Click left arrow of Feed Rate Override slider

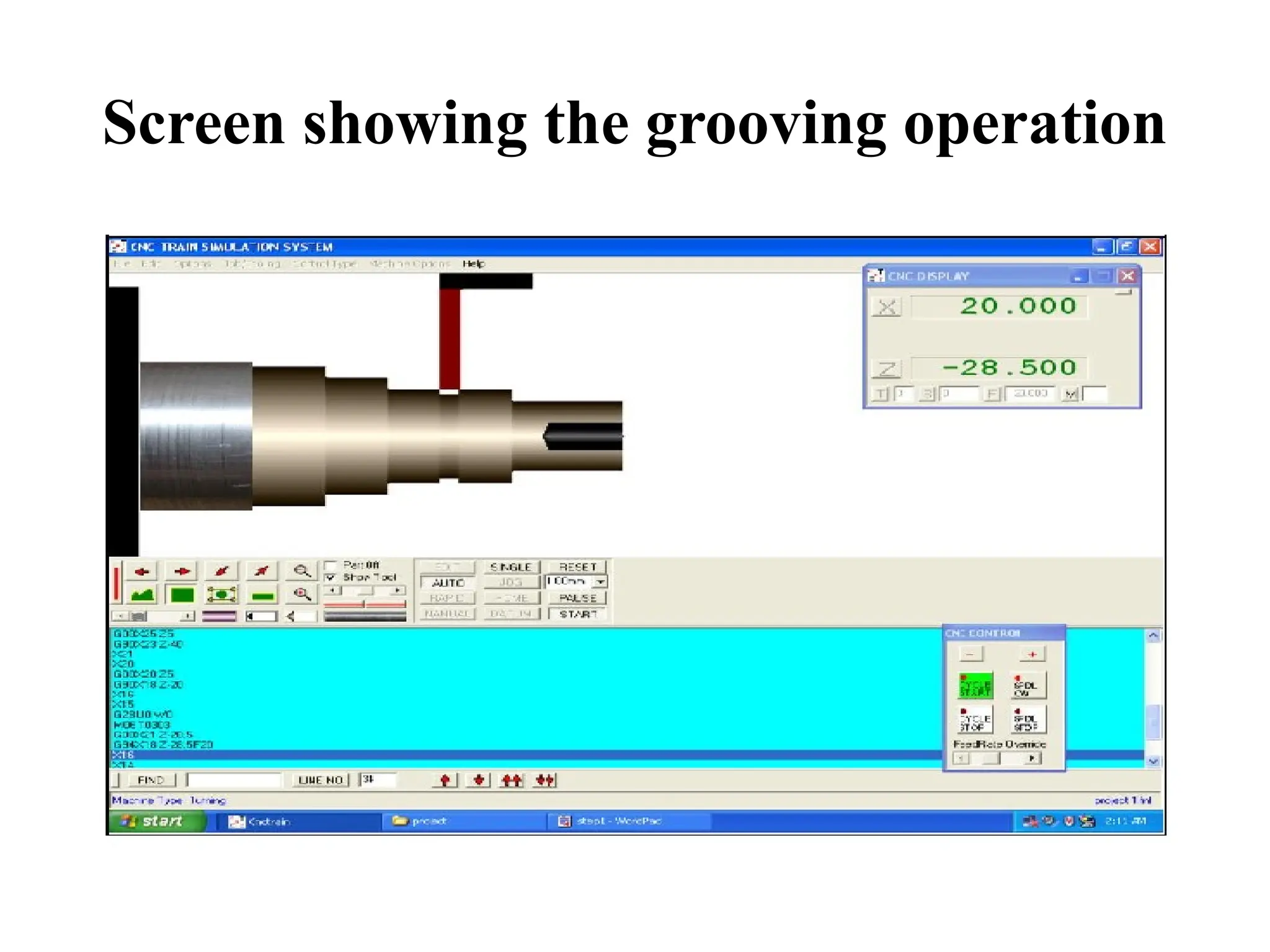[x=961, y=759]
